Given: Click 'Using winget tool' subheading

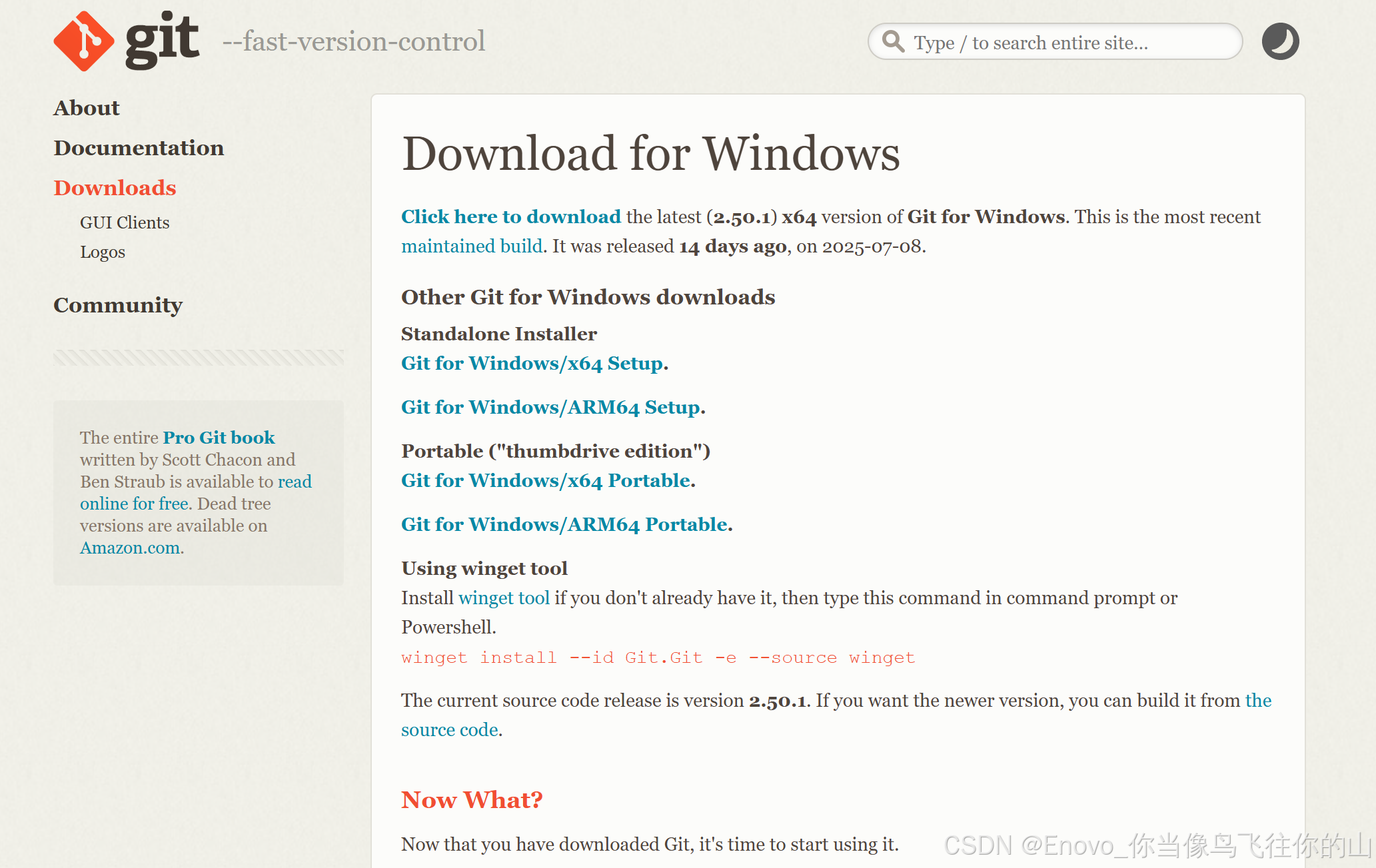Looking at the screenshot, I should 484,568.
